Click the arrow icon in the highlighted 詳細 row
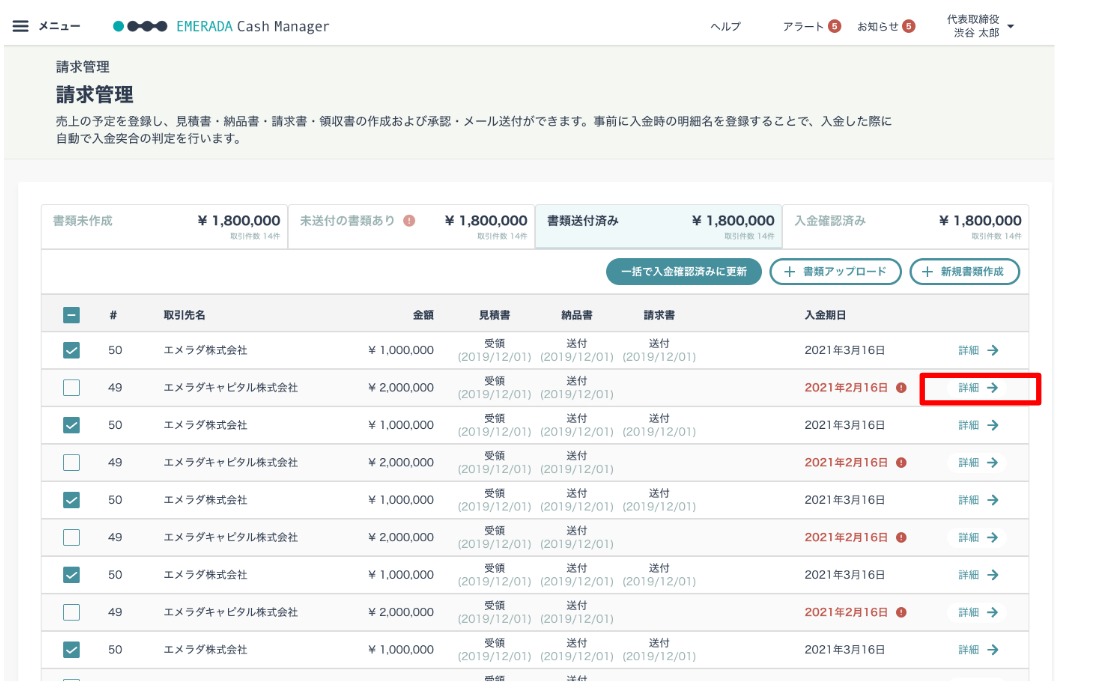The height and width of the screenshot is (689, 1098). tap(992, 387)
